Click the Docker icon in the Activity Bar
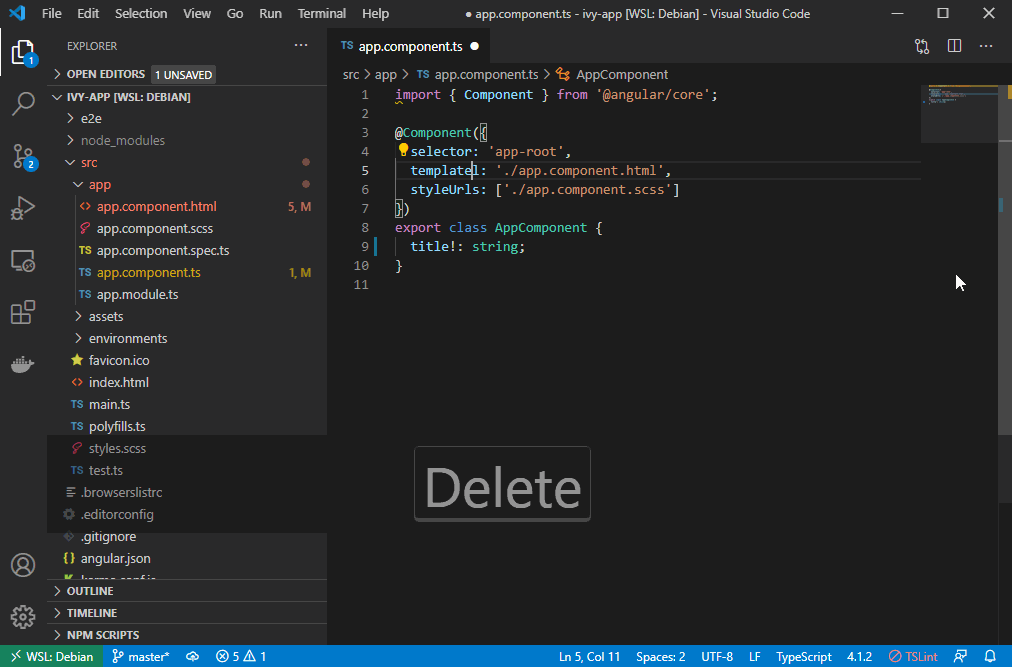The width and height of the screenshot is (1012, 667). point(23,364)
